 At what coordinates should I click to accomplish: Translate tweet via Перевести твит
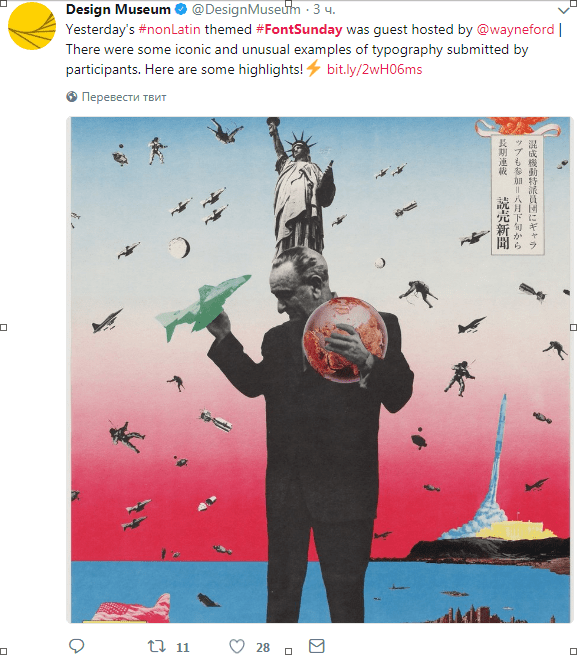tap(124, 97)
